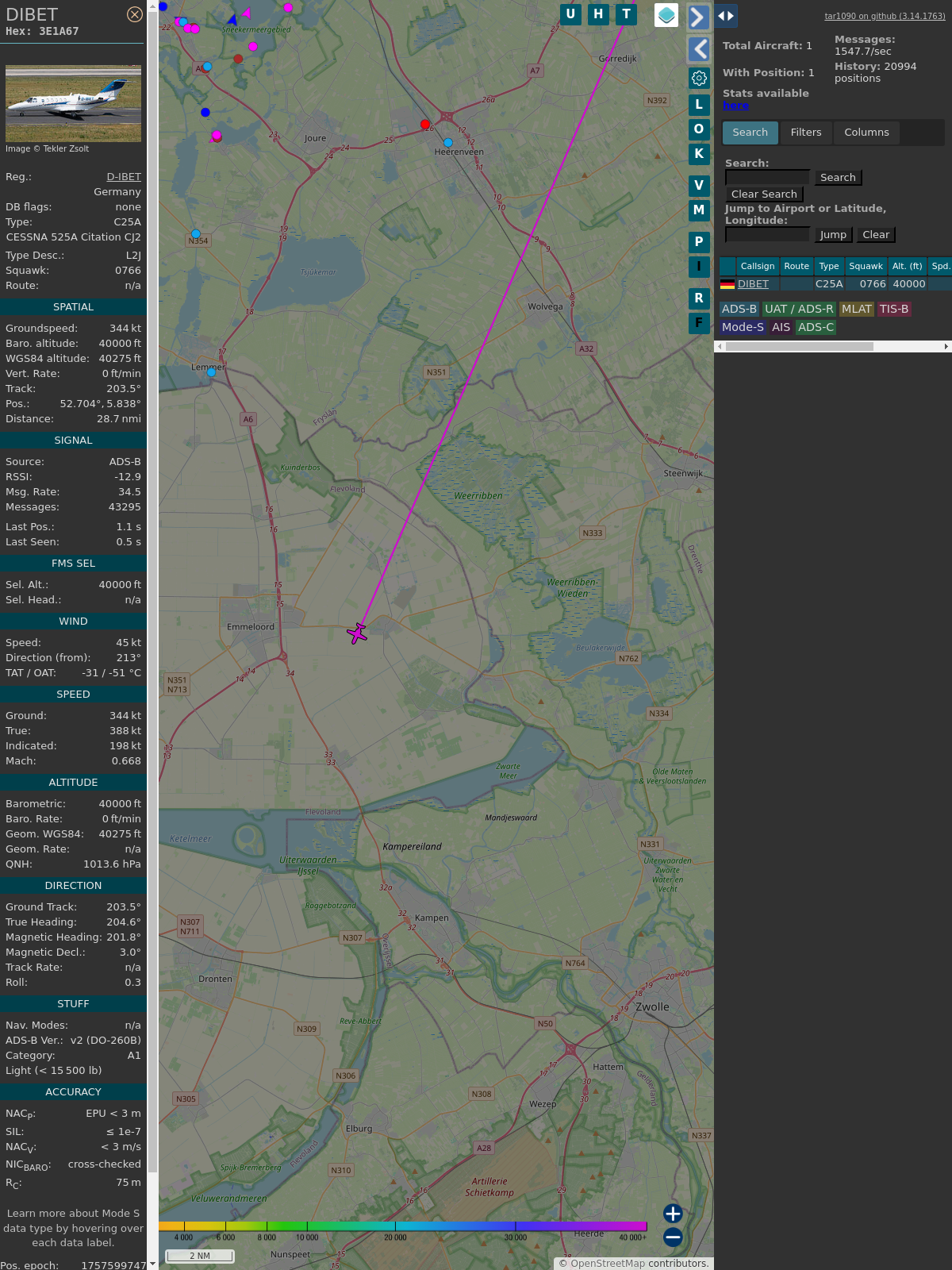The height and width of the screenshot is (1270, 952).
Task: Toggle the U map button
Action: pos(570,14)
